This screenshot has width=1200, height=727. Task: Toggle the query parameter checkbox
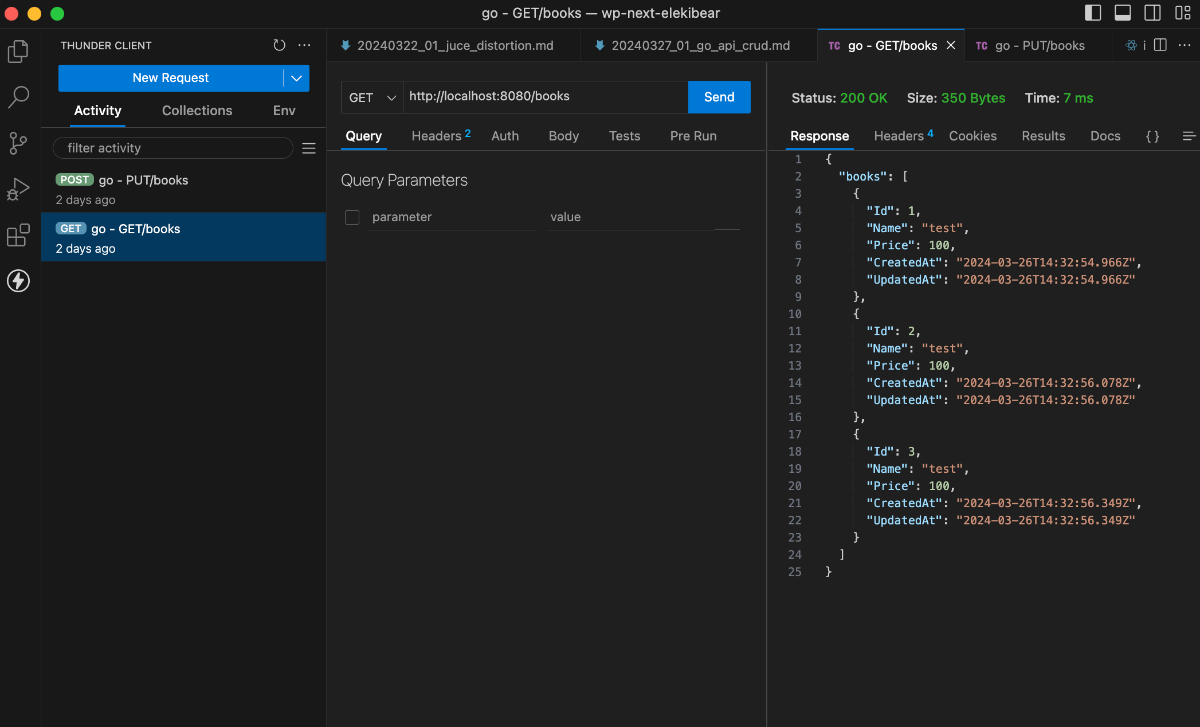pos(352,217)
